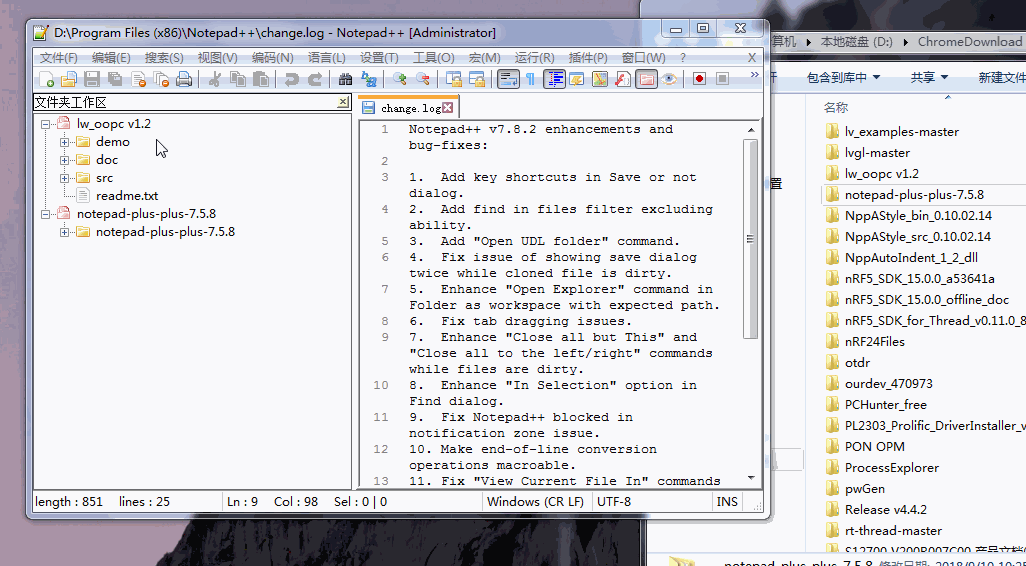Click the breadcrumb arrow after 本地磁盘 (D:) in Explorer
This screenshot has height=566, width=1026.
(906, 42)
